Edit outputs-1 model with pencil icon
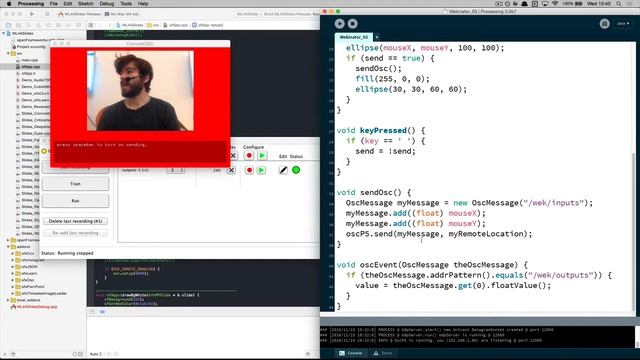The width and height of the screenshot is (640, 360). 283,170
